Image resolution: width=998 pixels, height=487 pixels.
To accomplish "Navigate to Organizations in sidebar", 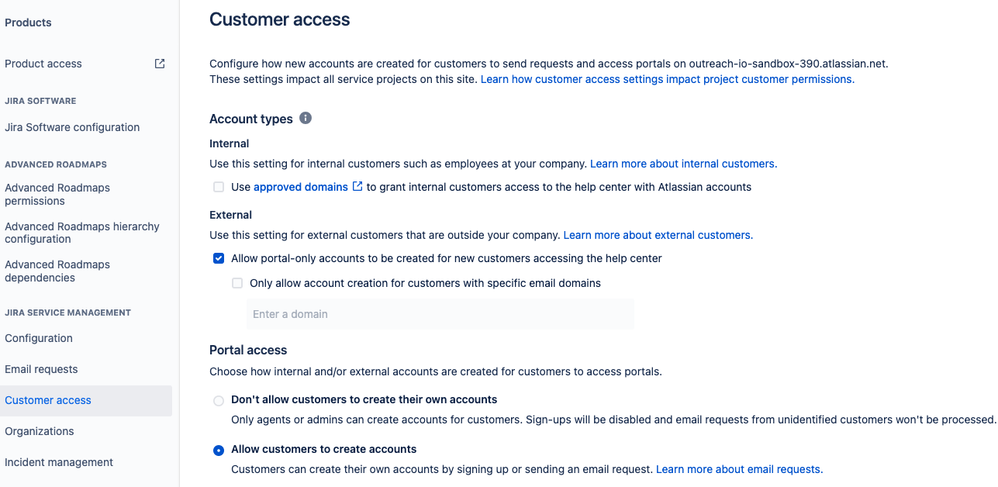I will click(x=39, y=431).
